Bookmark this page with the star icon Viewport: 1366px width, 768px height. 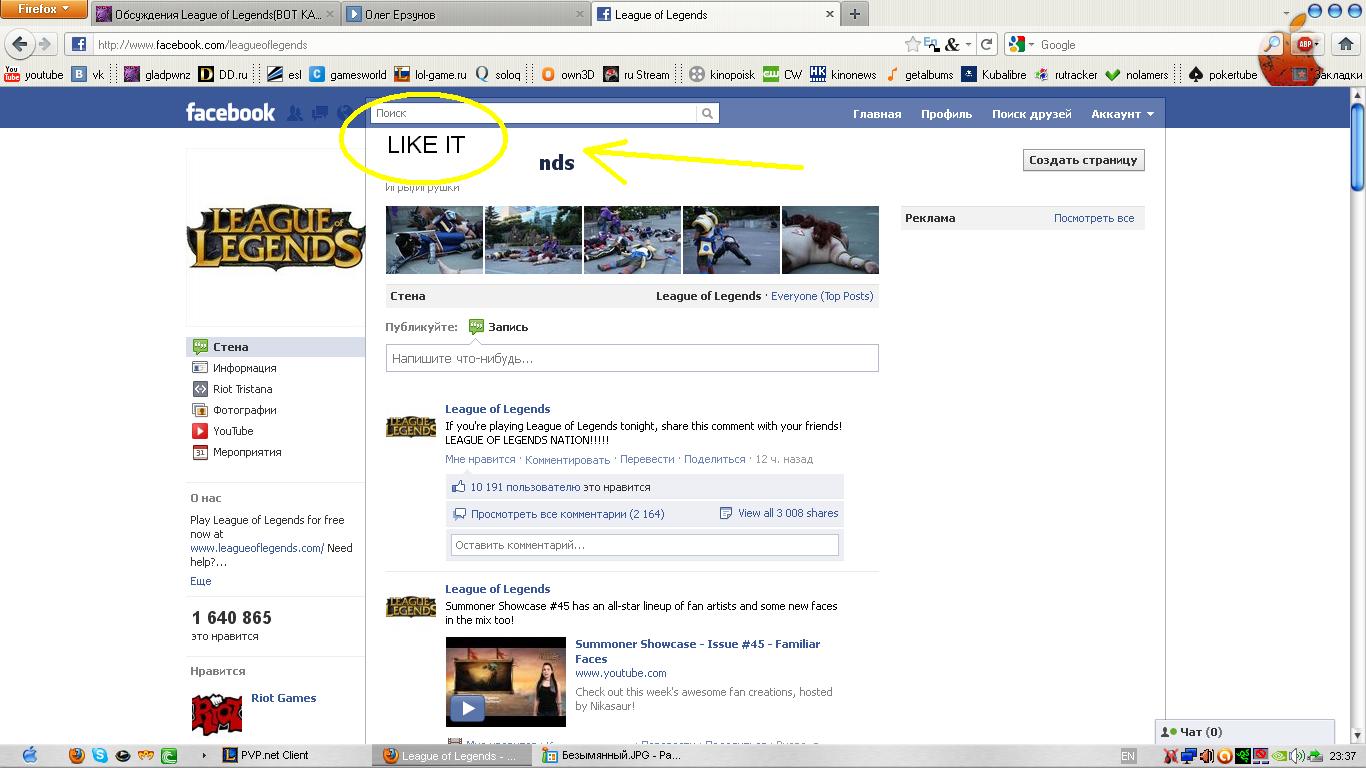coord(912,44)
